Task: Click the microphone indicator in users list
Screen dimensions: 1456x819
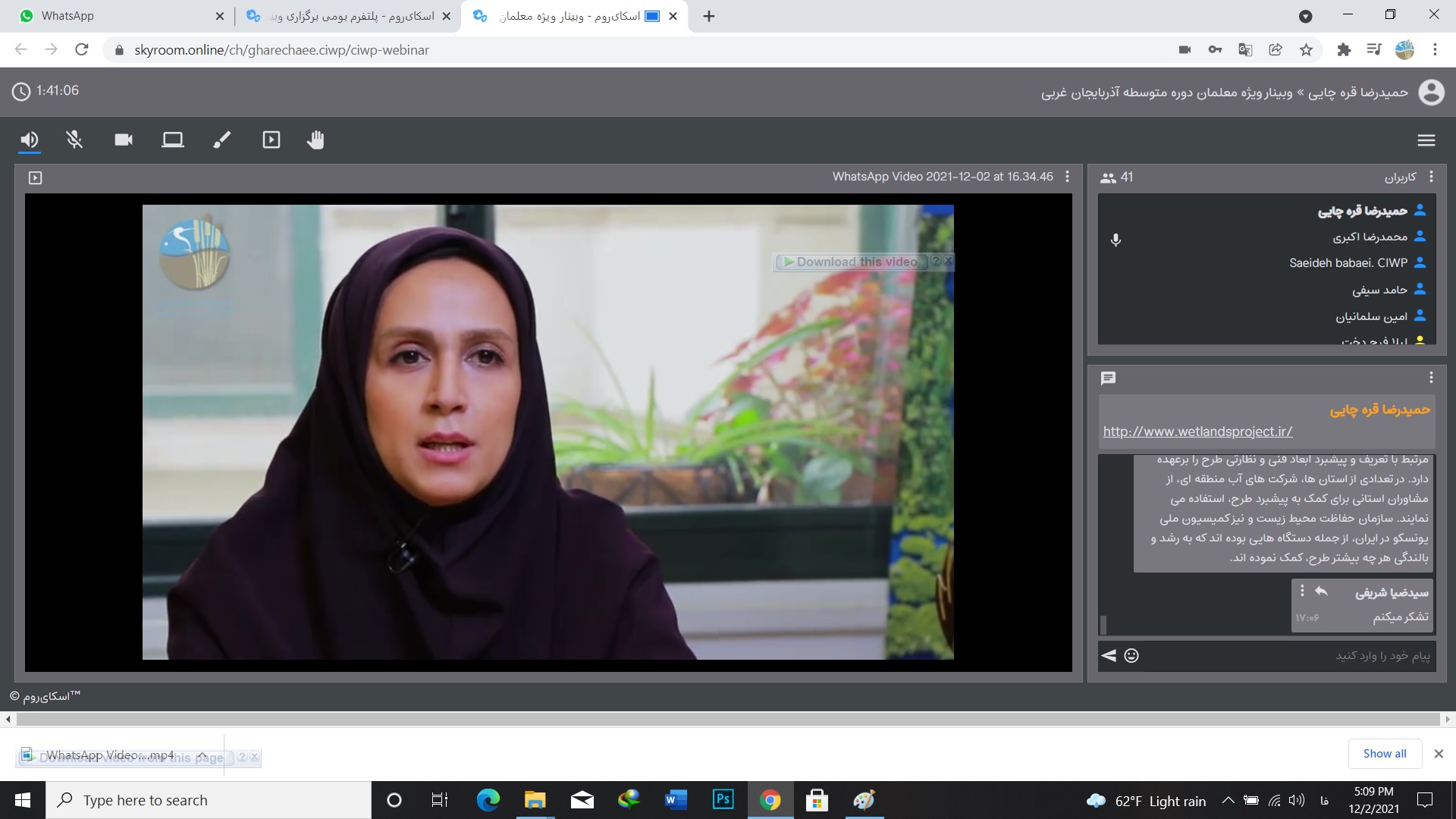Action: (x=1116, y=240)
